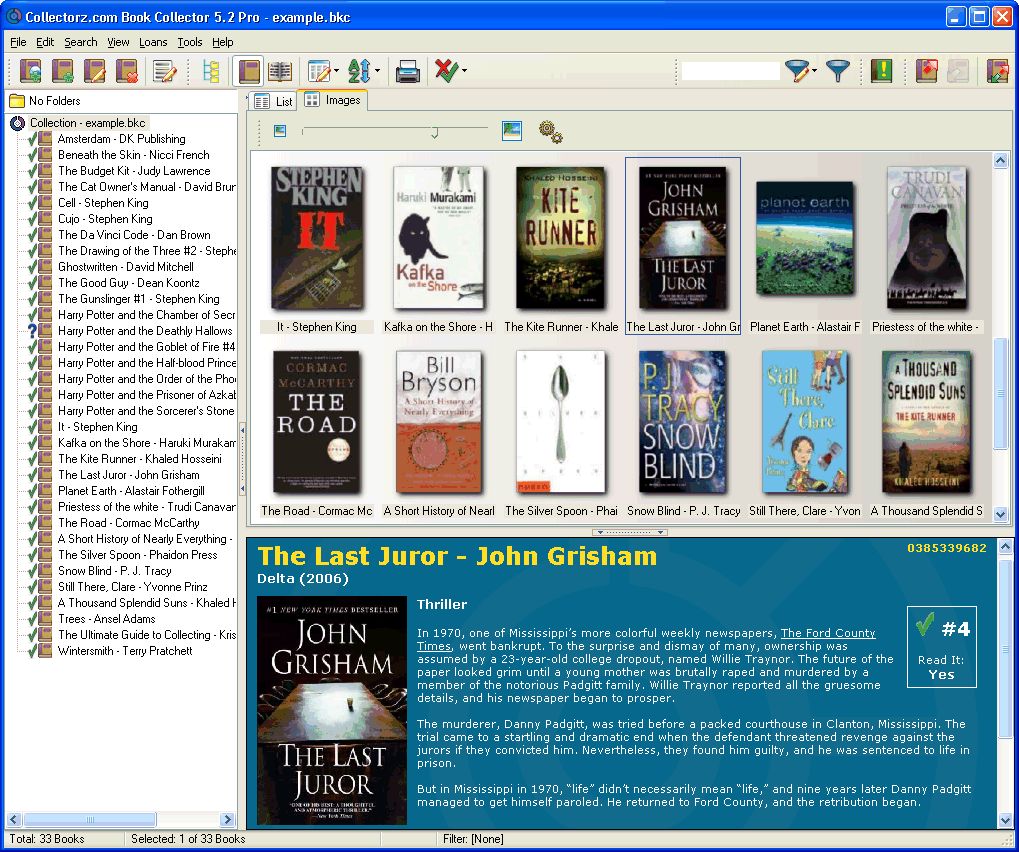Click the upper collapse arrow on left panel splitter
The height and width of the screenshot is (852, 1019).
242,430
